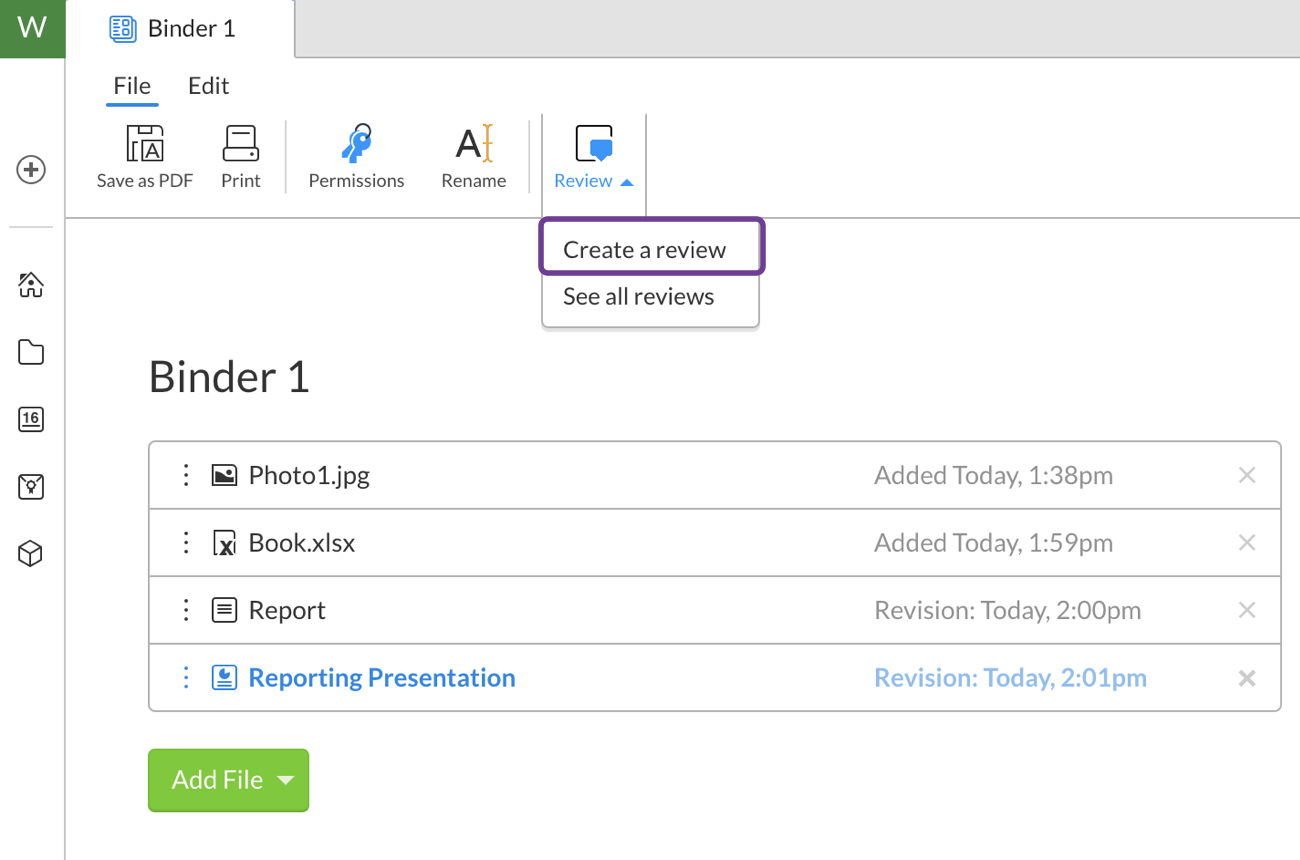Click the cube icon in the sidebar
The image size is (1300, 860).
click(x=31, y=553)
